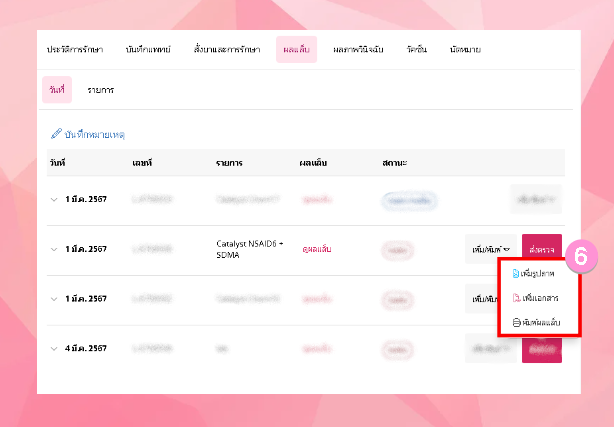Toggle the เพิ่ม/พิมพ์ dropdown in Catalyst row

point(491,249)
